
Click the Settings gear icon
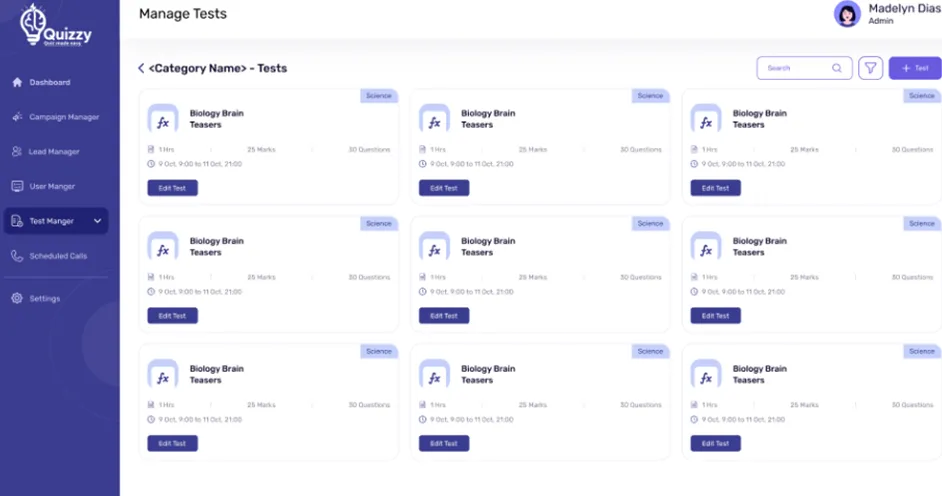click(x=17, y=298)
